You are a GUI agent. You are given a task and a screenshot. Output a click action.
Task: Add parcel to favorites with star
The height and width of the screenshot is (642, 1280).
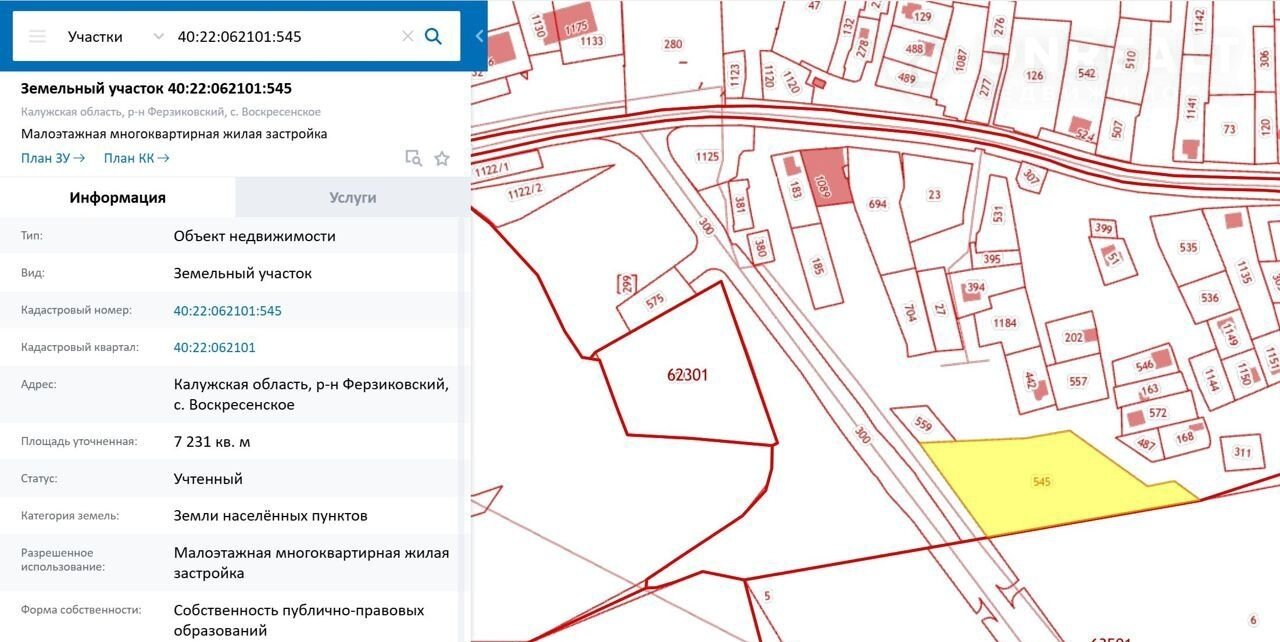pyautogui.click(x=442, y=158)
